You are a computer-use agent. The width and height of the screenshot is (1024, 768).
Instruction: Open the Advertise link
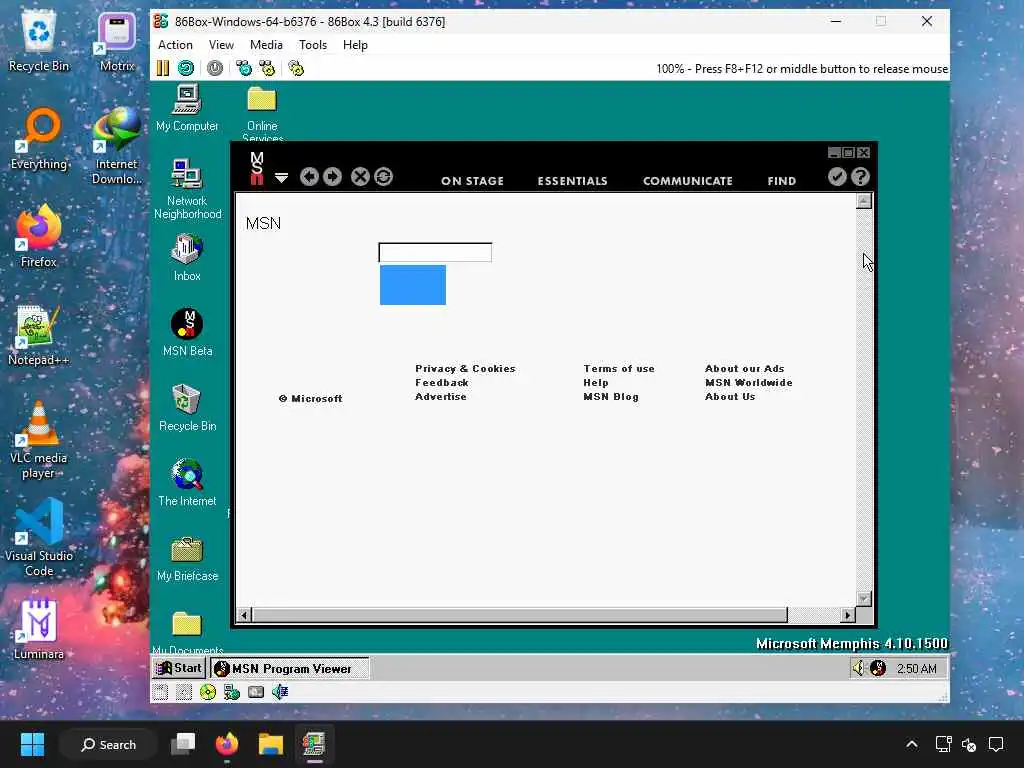tap(441, 396)
